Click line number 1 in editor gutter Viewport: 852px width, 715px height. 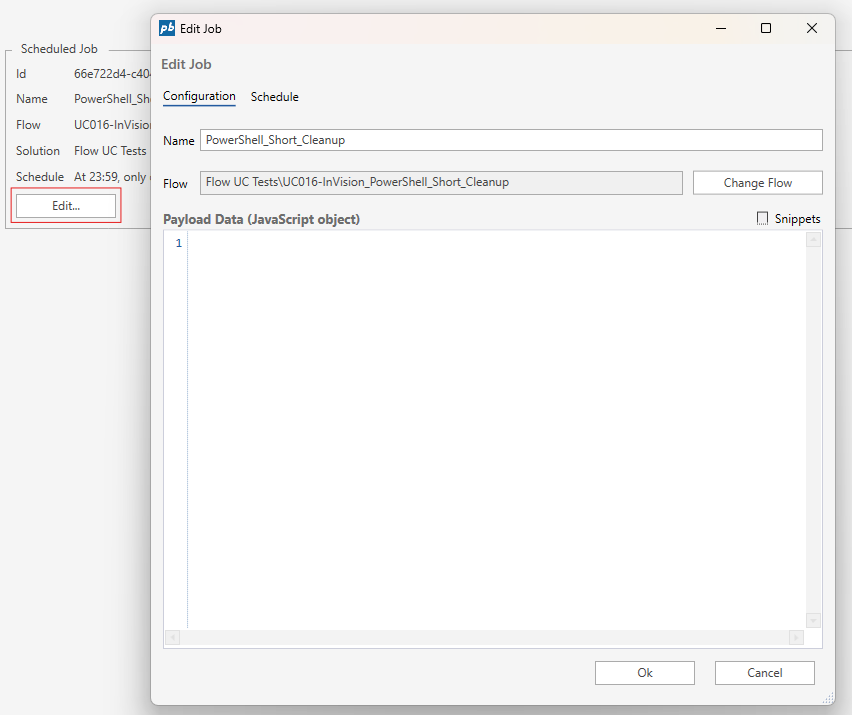click(x=179, y=244)
